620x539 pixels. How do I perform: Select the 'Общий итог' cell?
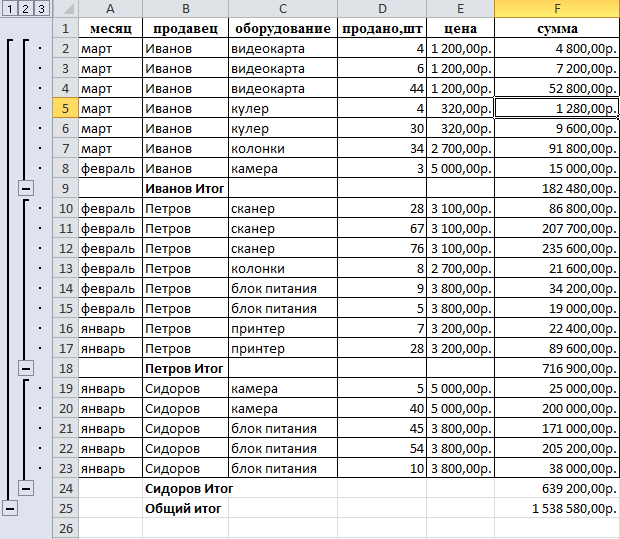tap(185, 509)
